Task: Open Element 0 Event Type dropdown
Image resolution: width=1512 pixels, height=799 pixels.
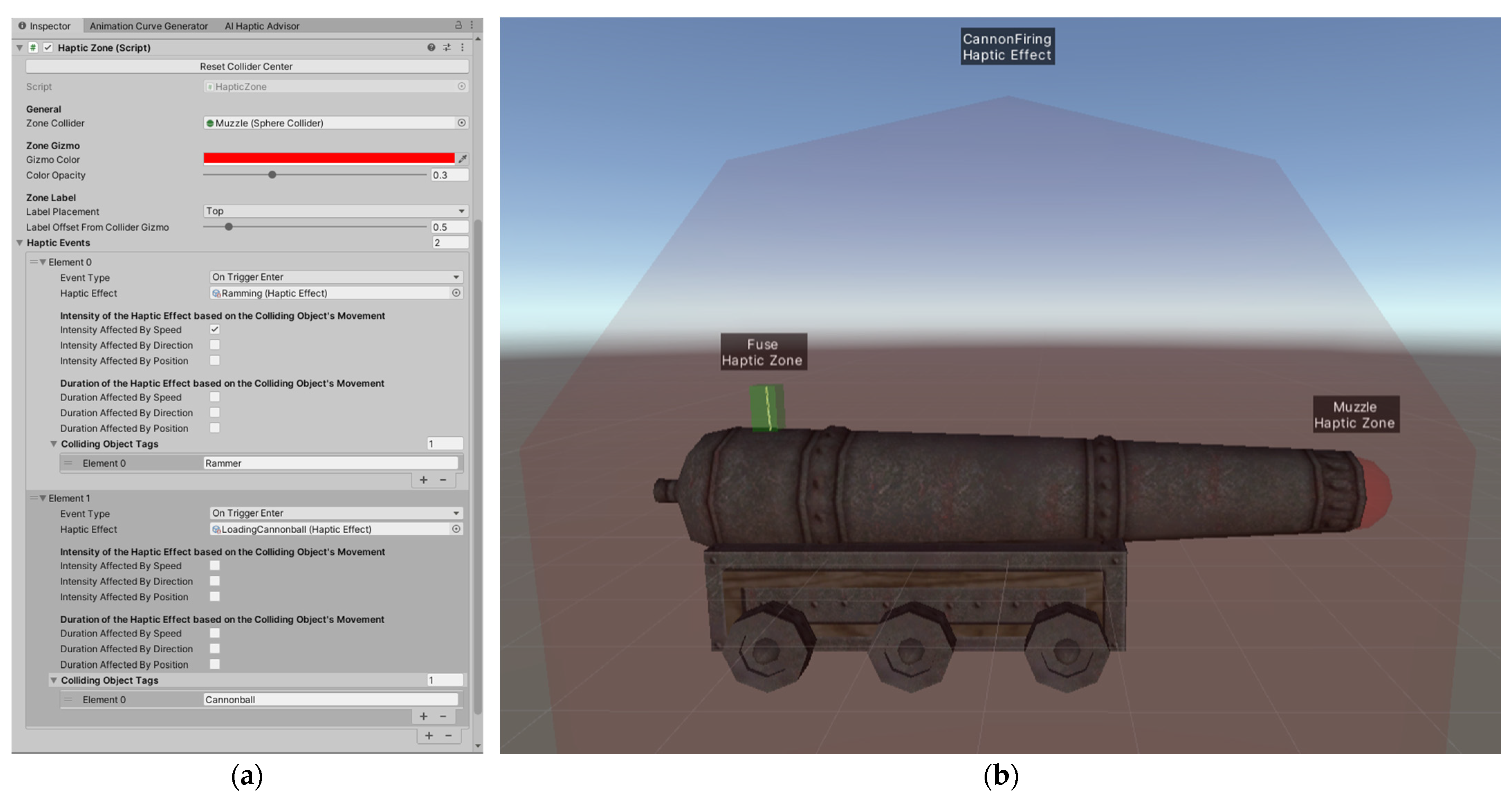Action: coord(336,277)
